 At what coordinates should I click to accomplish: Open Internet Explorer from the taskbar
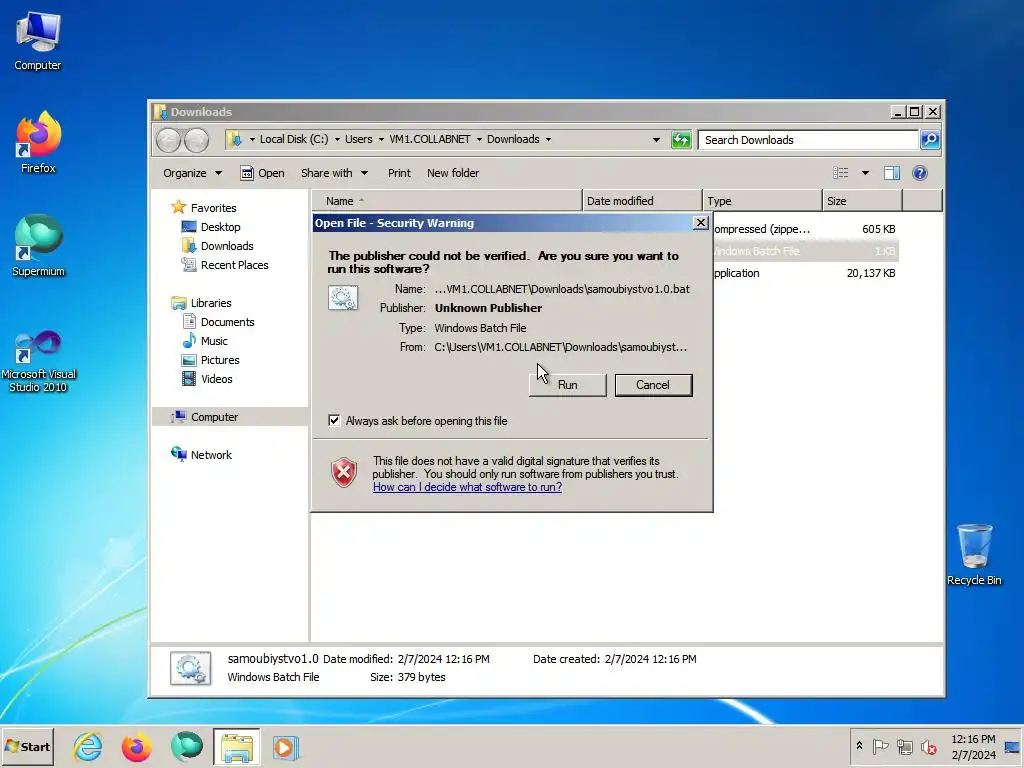pos(88,746)
